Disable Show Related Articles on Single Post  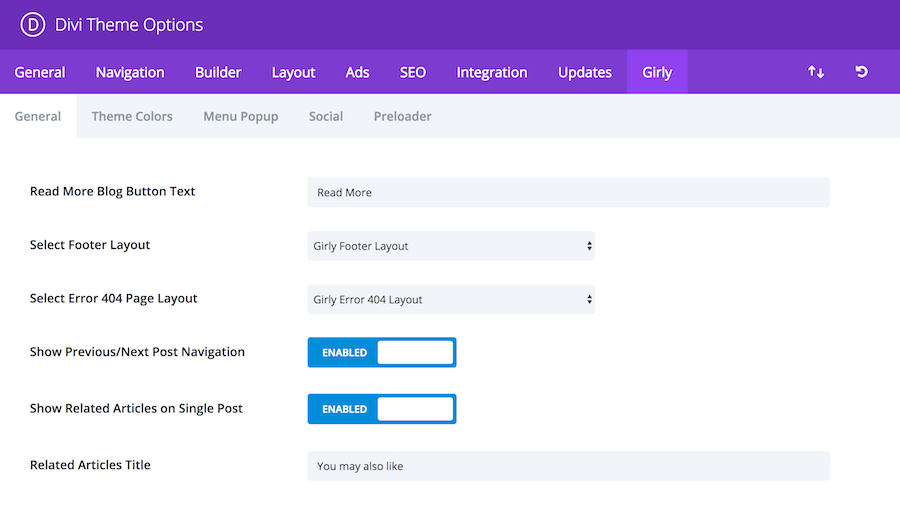coord(382,409)
